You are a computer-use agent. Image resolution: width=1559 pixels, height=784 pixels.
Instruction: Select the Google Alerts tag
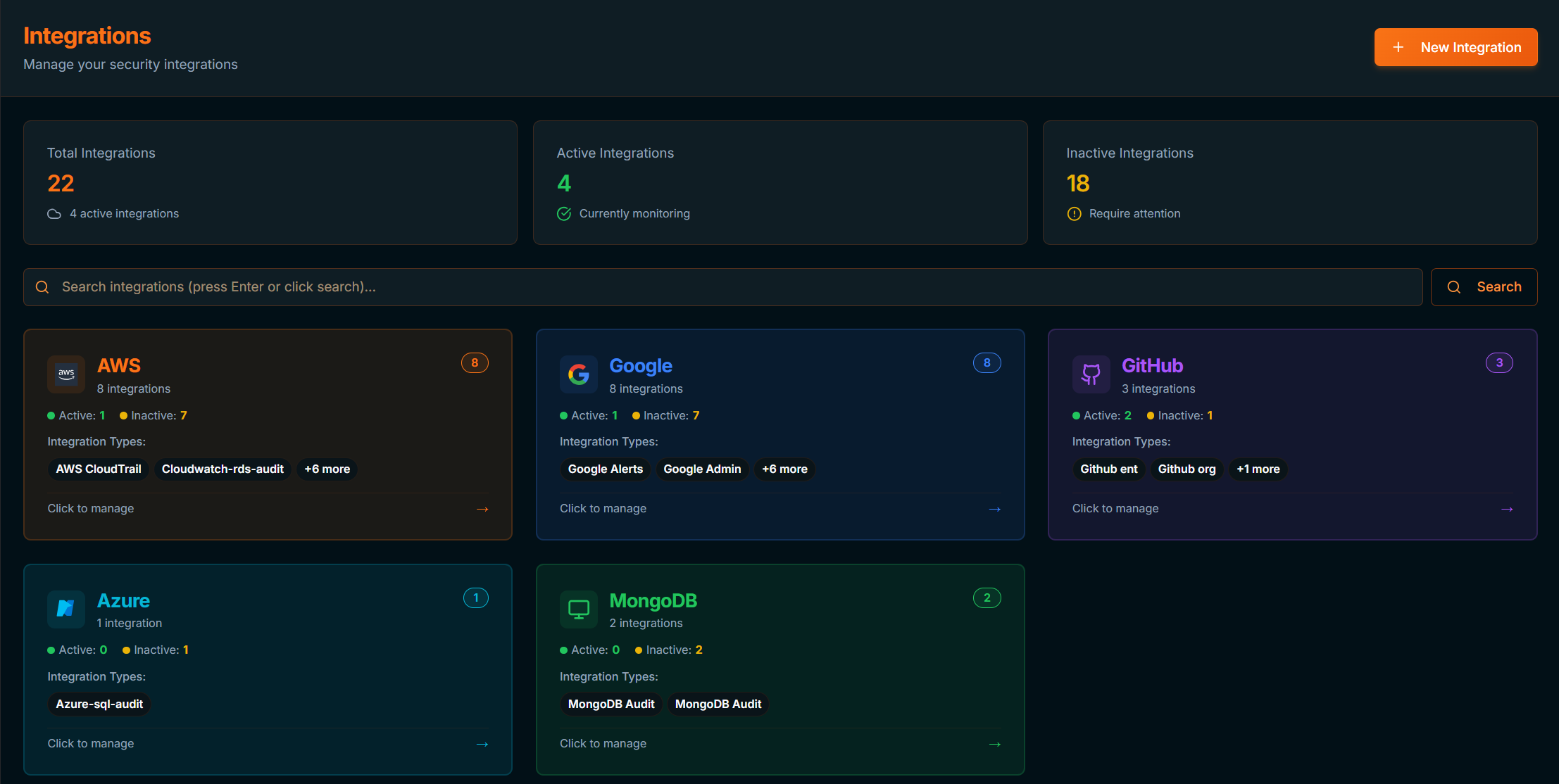pos(606,469)
